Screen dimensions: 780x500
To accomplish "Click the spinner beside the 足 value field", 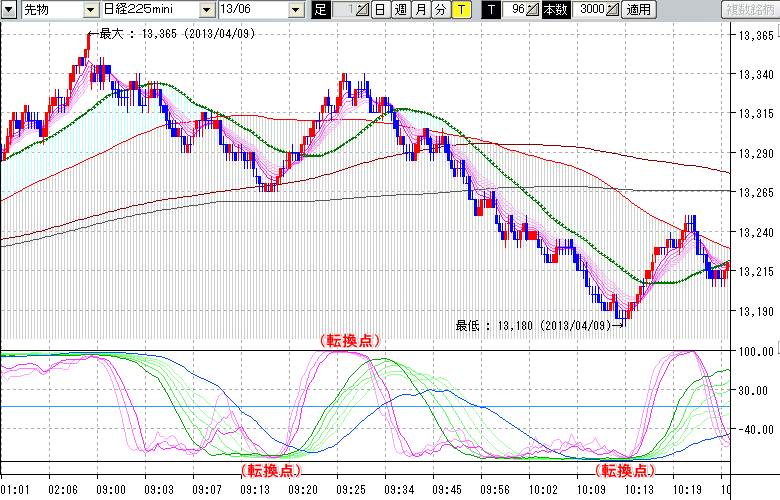I will [363, 10].
